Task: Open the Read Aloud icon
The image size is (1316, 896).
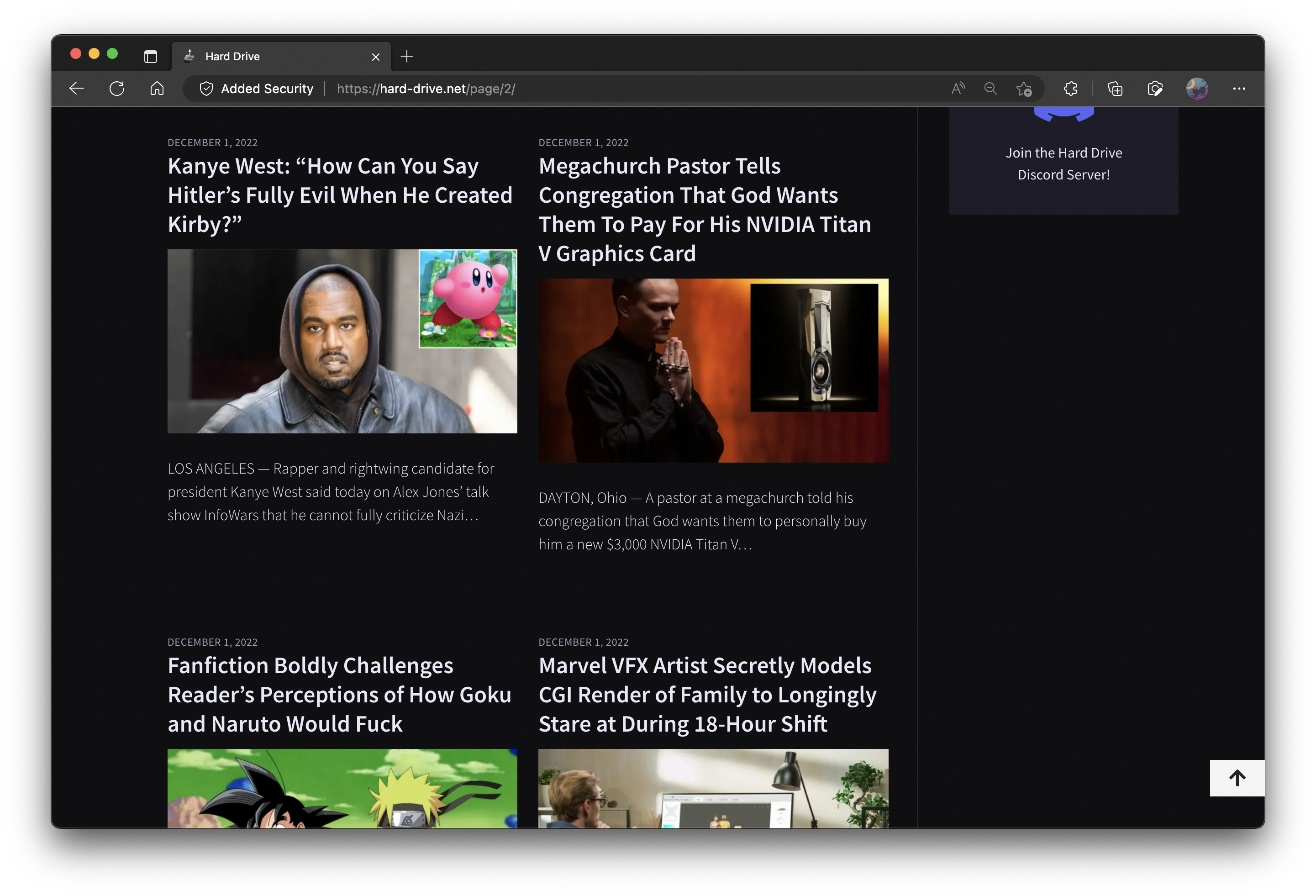Action: pos(958,88)
